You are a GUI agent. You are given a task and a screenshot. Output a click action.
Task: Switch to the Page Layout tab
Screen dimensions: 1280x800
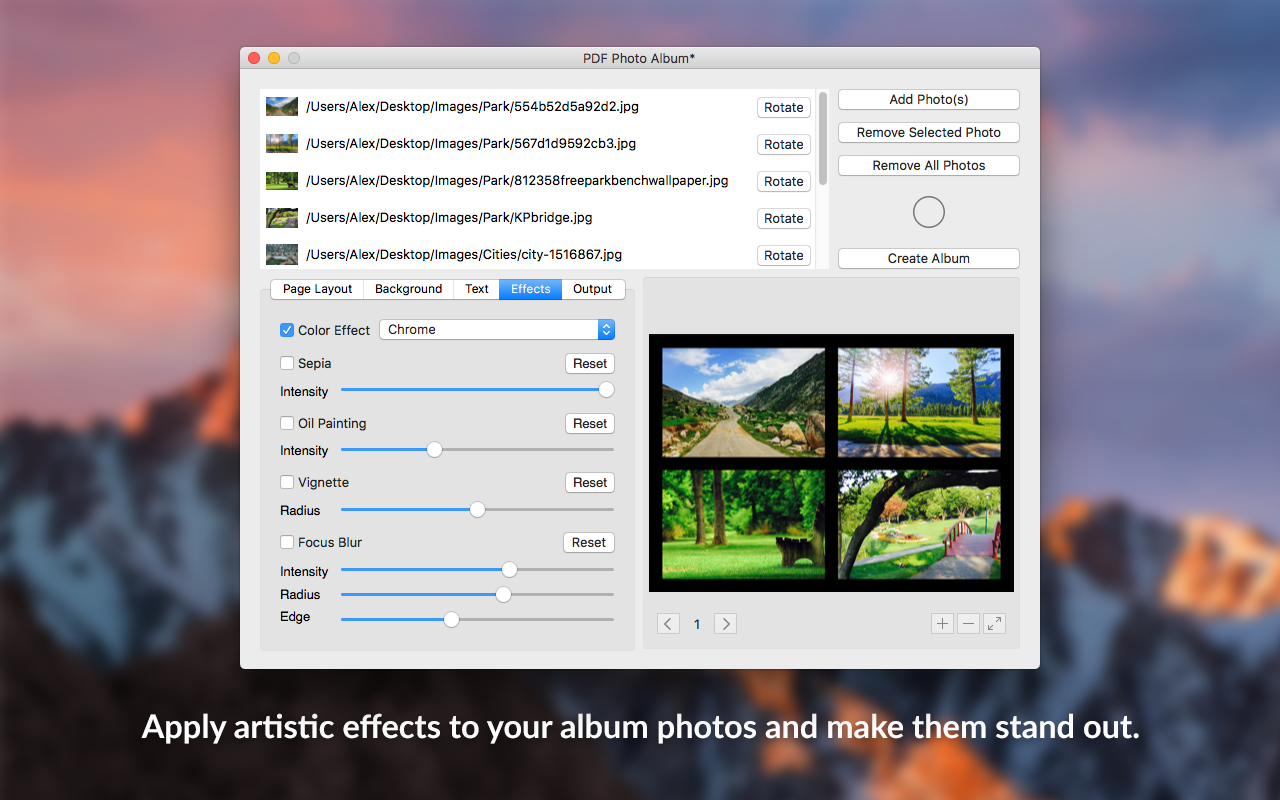click(317, 289)
